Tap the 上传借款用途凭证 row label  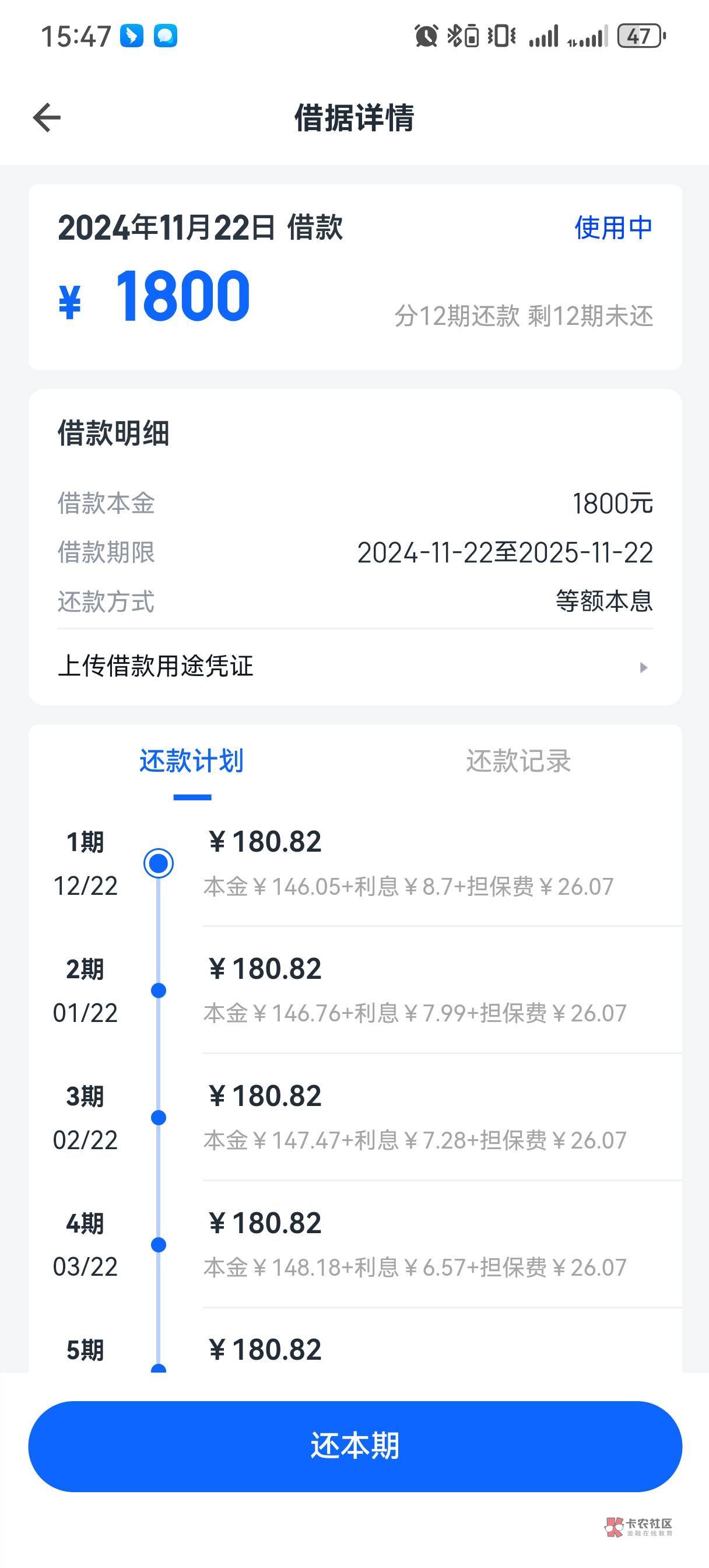(x=156, y=666)
